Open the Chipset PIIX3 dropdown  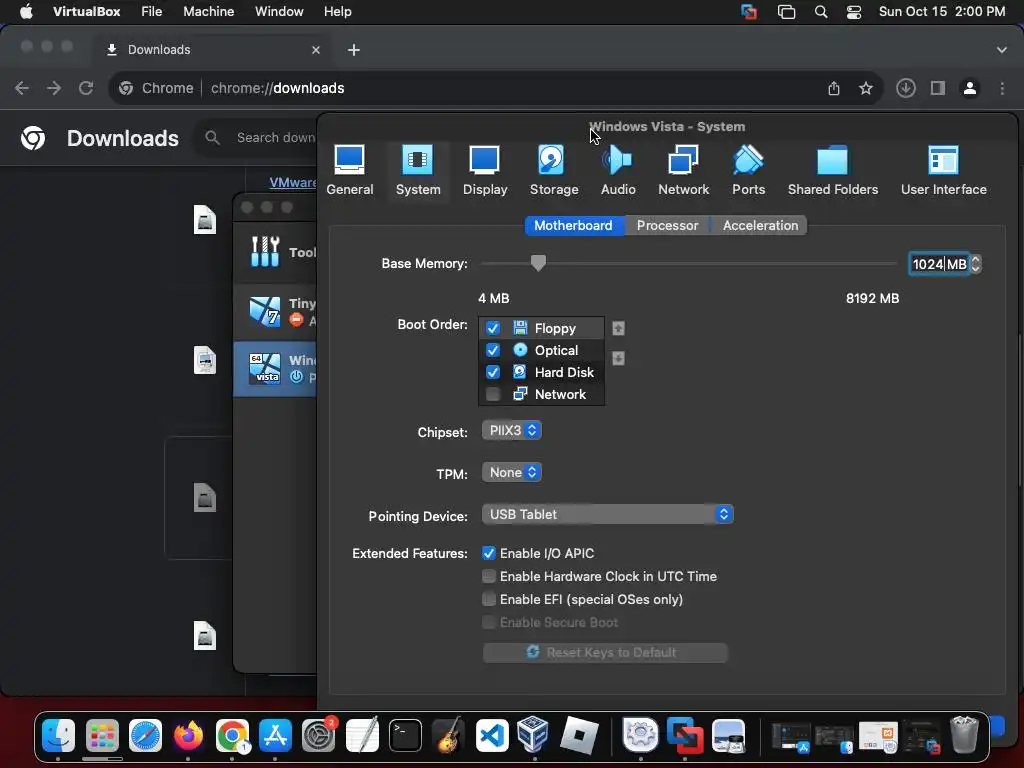[512, 431]
